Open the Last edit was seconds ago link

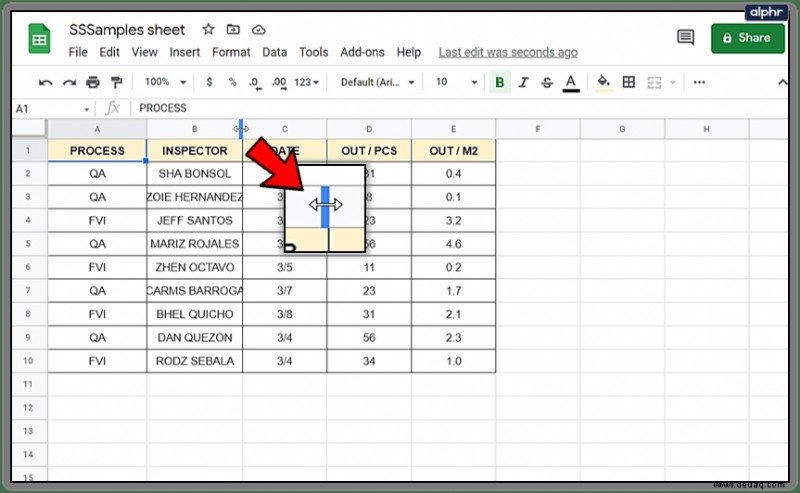[508, 52]
